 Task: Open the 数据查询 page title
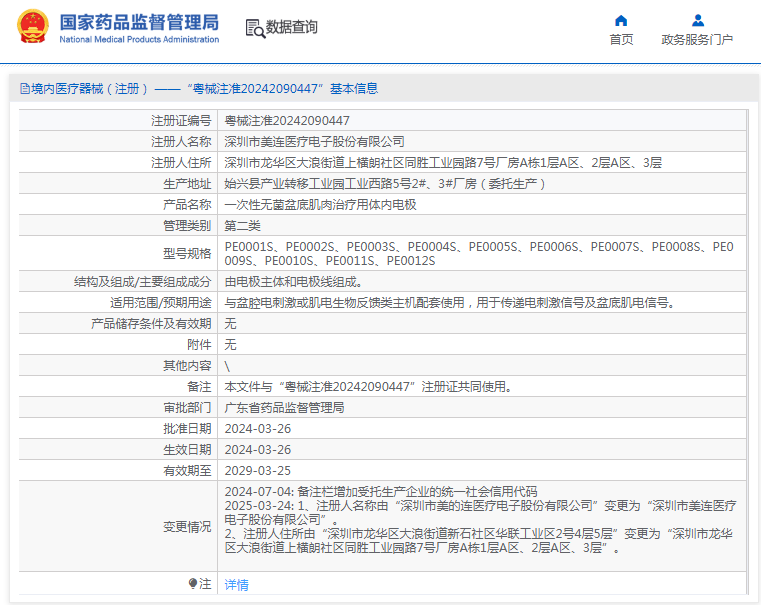pos(292,28)
